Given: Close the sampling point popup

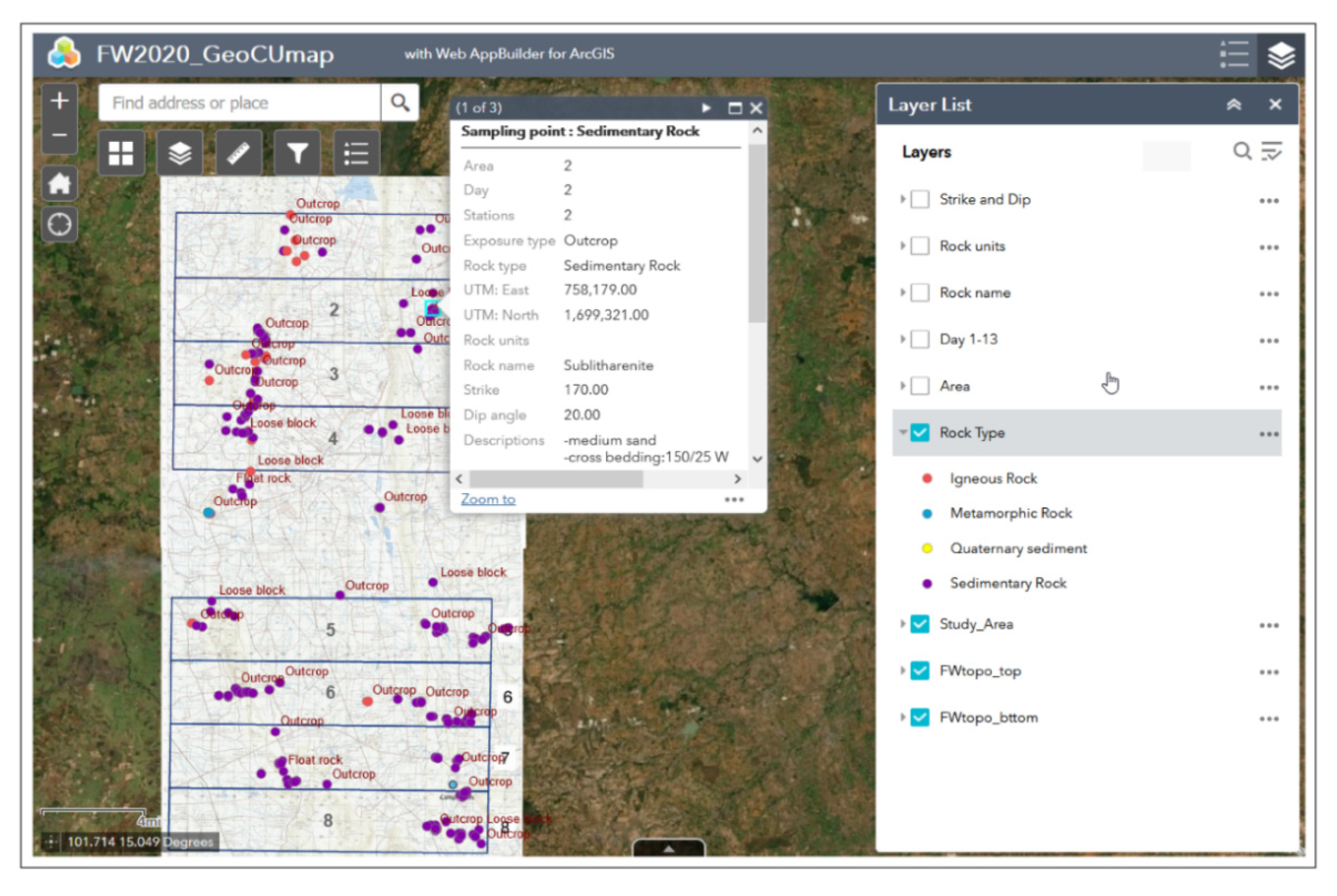Looking at the screenshot, I should point(756,108).
